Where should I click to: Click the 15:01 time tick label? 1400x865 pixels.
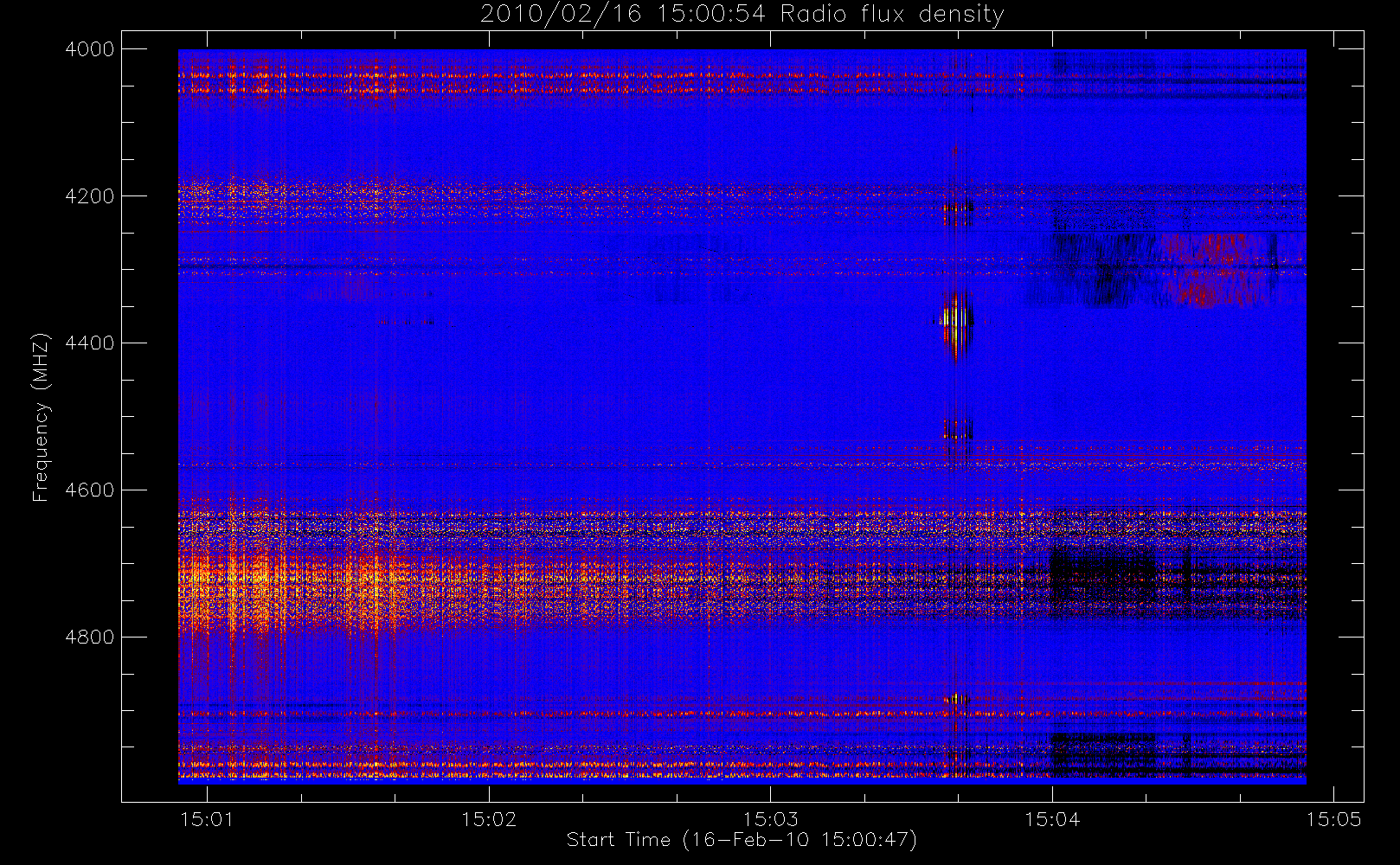pos(207,819)
